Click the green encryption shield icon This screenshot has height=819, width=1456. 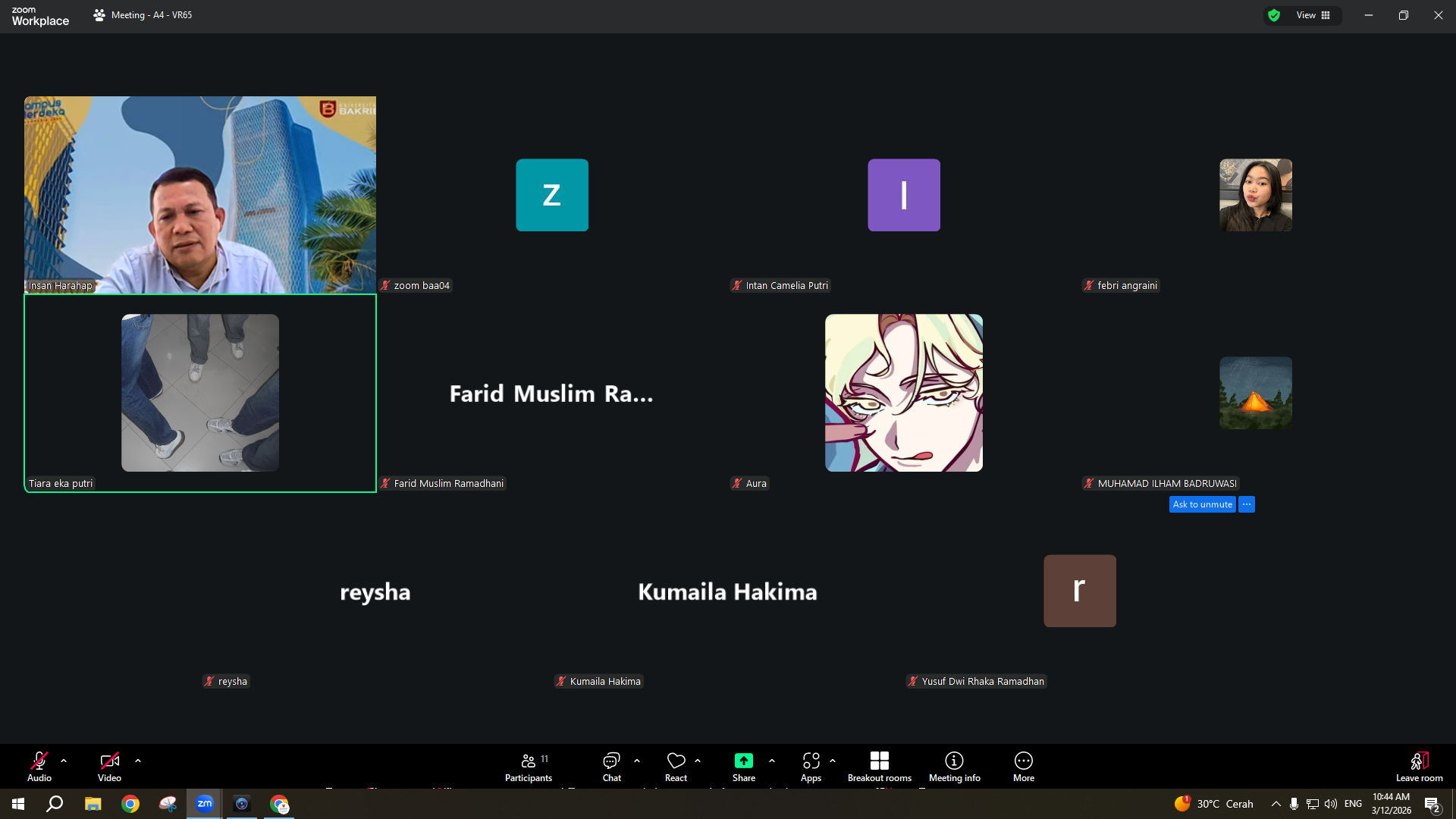click(1274, 15)
